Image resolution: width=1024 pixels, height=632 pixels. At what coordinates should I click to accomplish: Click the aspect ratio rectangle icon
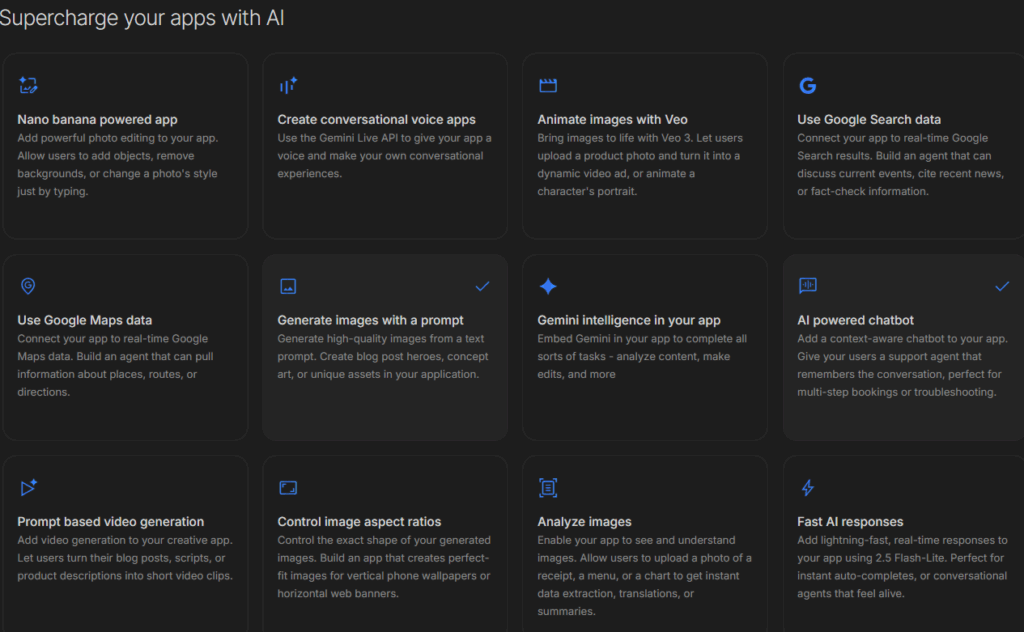coord(288,488)
